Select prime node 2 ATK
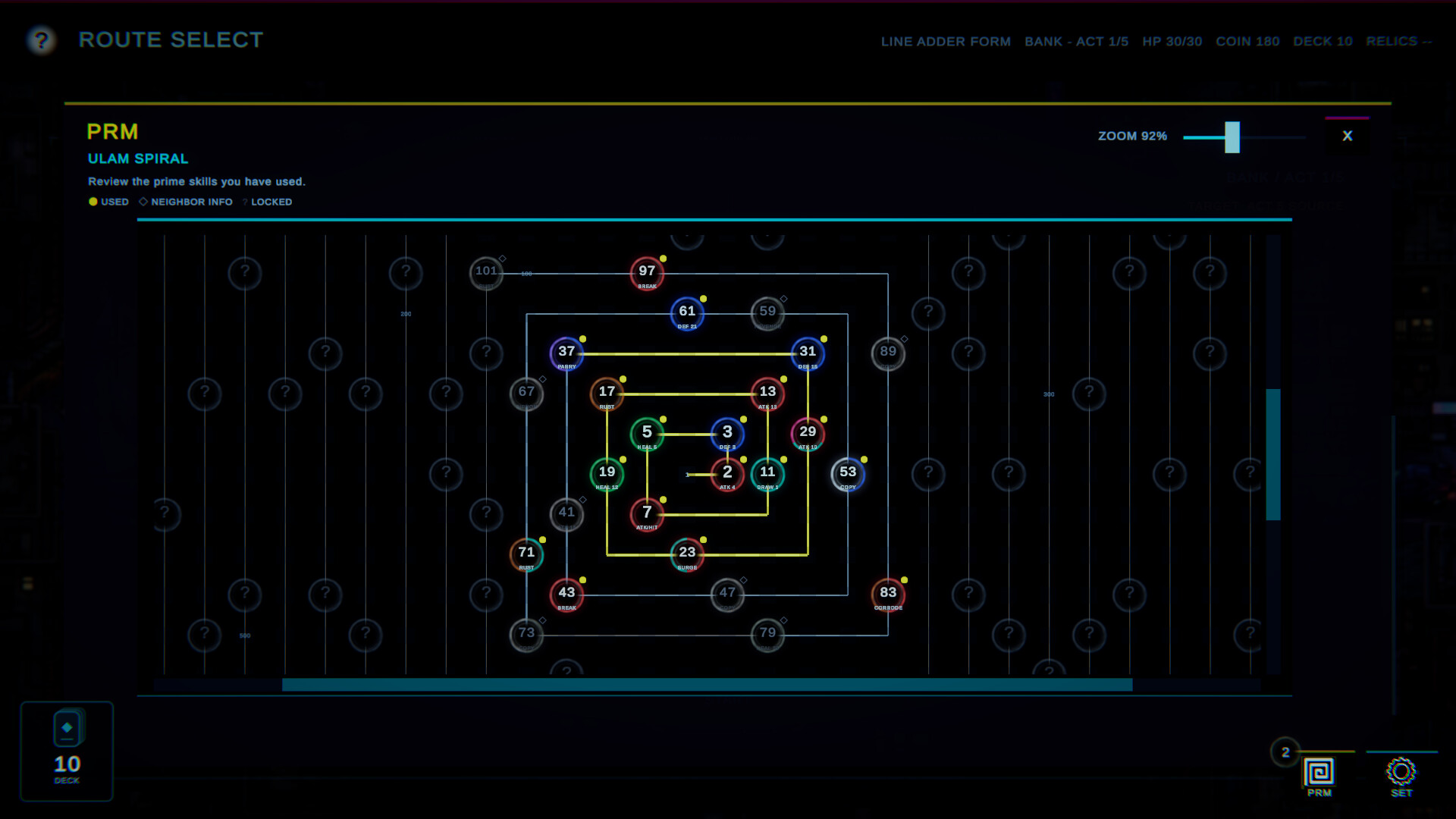 [727, 474]
